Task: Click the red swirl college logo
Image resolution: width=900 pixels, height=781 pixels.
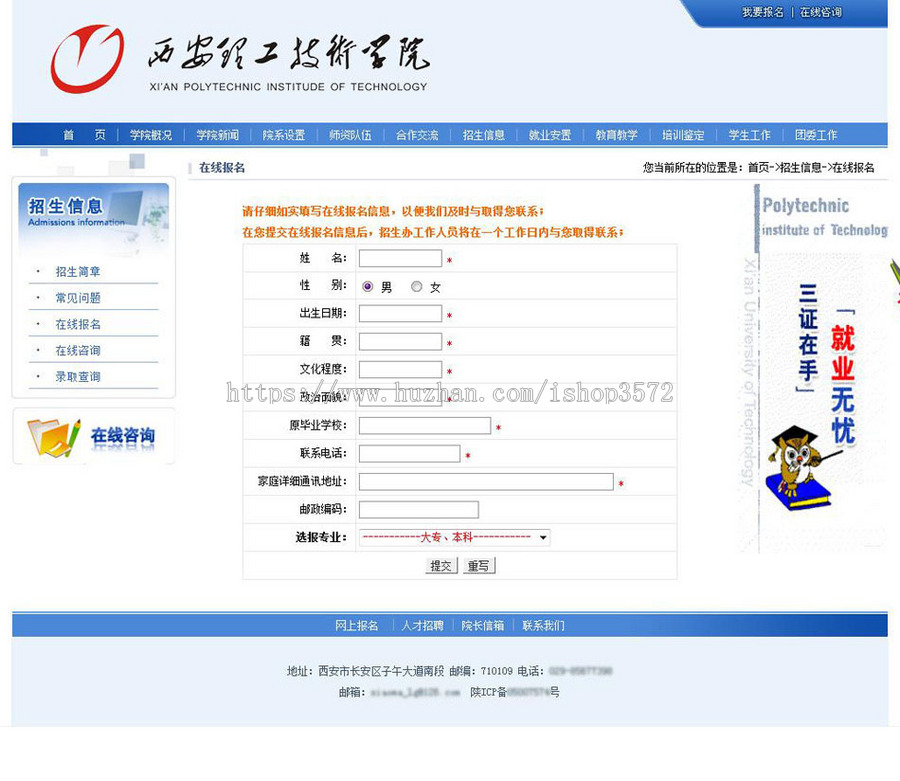Action: coord(87,59)
